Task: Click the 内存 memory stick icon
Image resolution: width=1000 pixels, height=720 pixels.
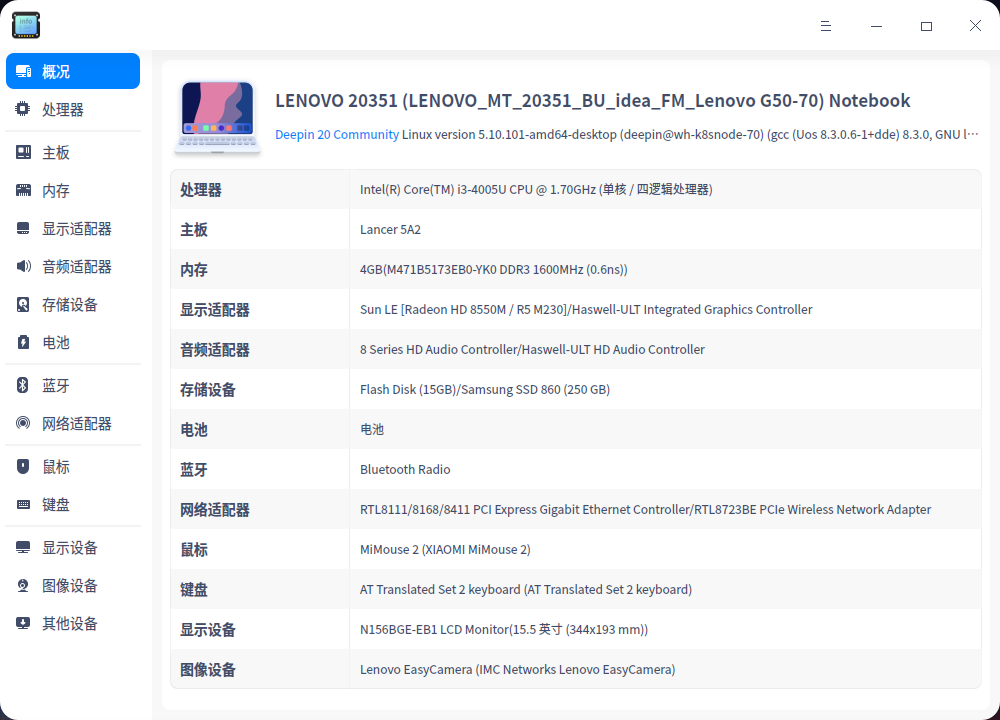Action: pyautogui.click(x=23, y=190)
